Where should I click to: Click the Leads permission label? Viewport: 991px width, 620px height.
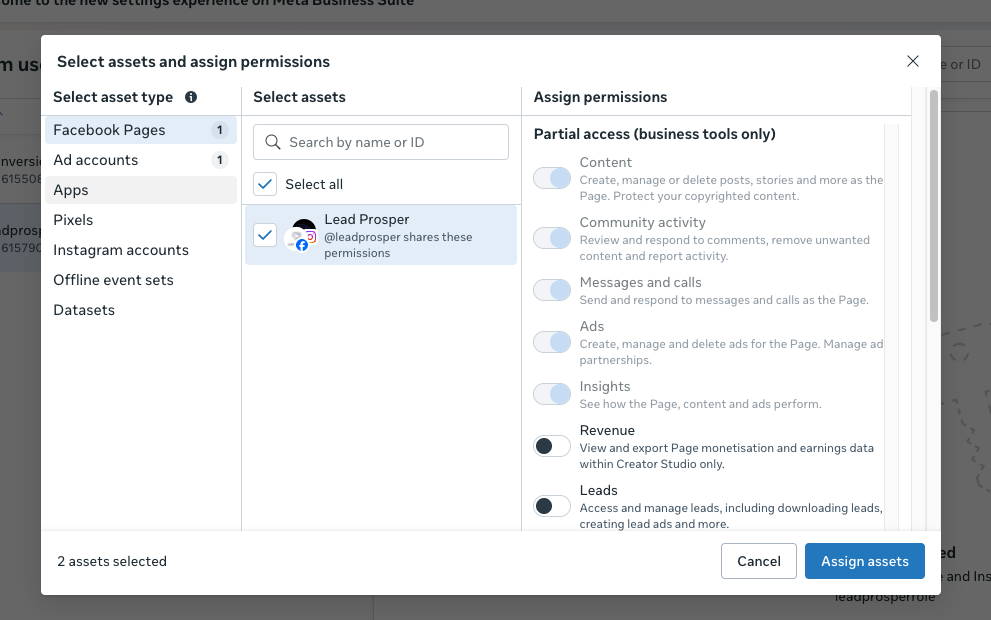click(599, 490)
